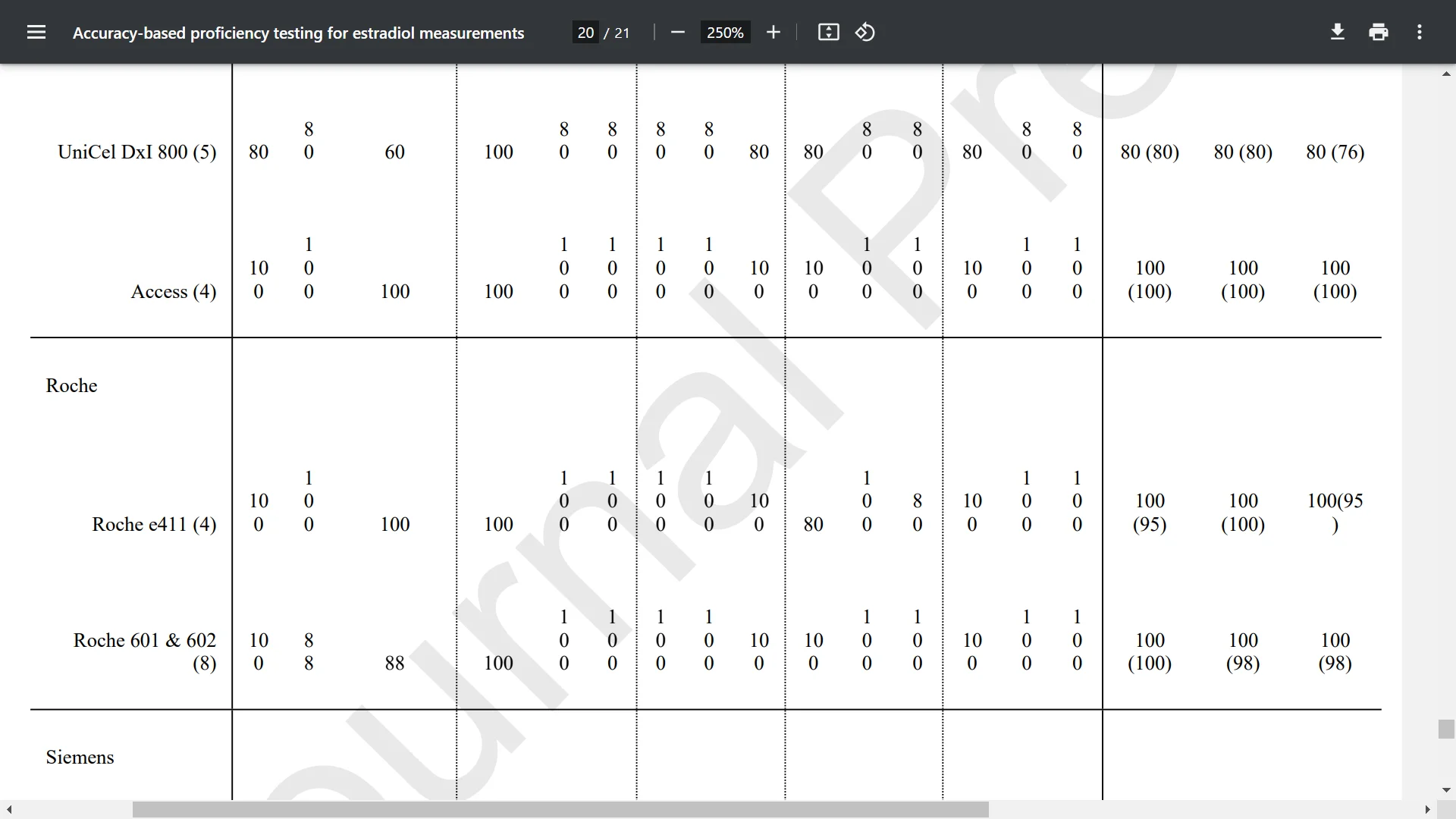
Task: Print the PDF document
Action: point(1379,32)
